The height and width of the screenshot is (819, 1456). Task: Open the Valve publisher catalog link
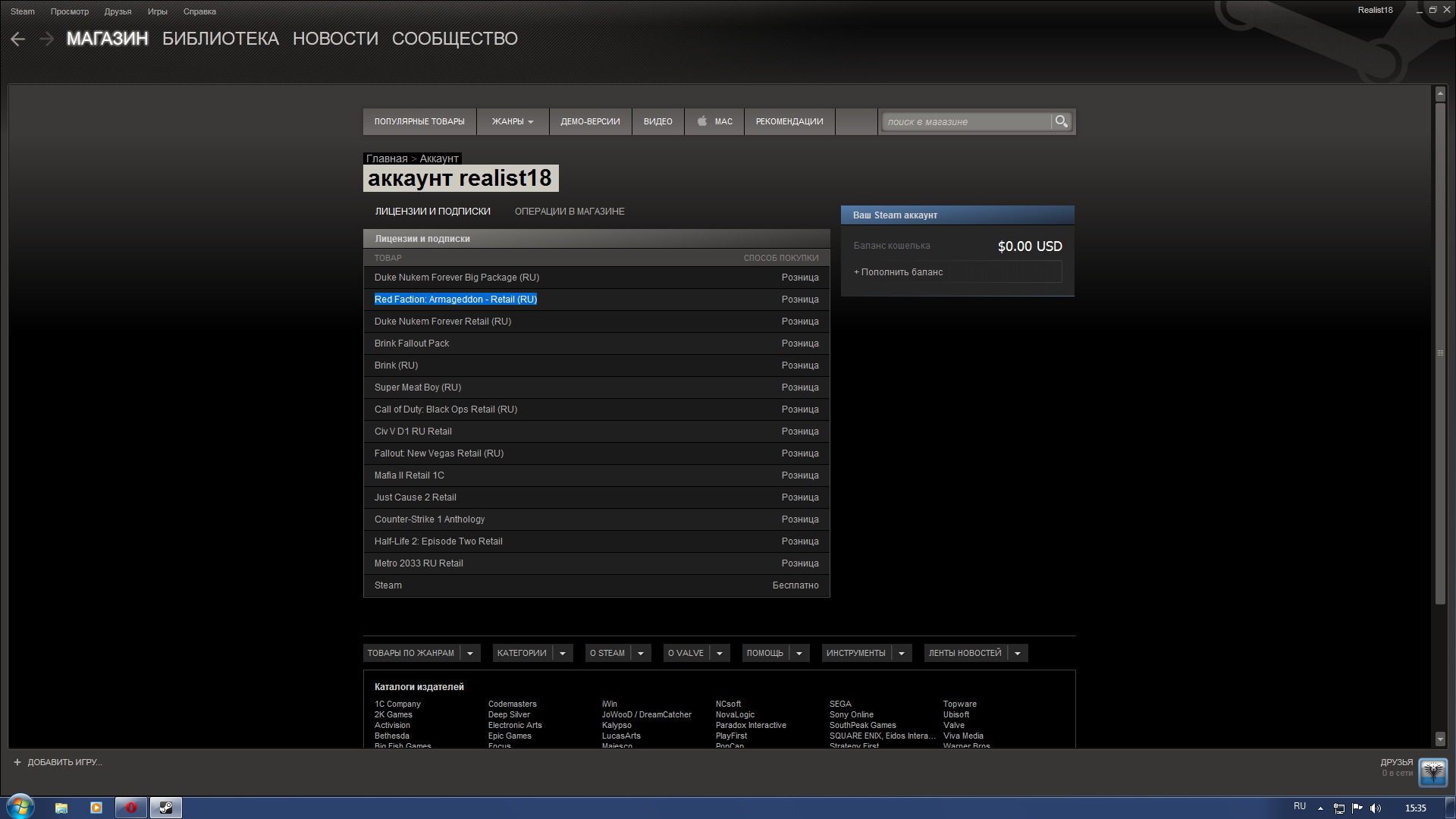[954, 725]
